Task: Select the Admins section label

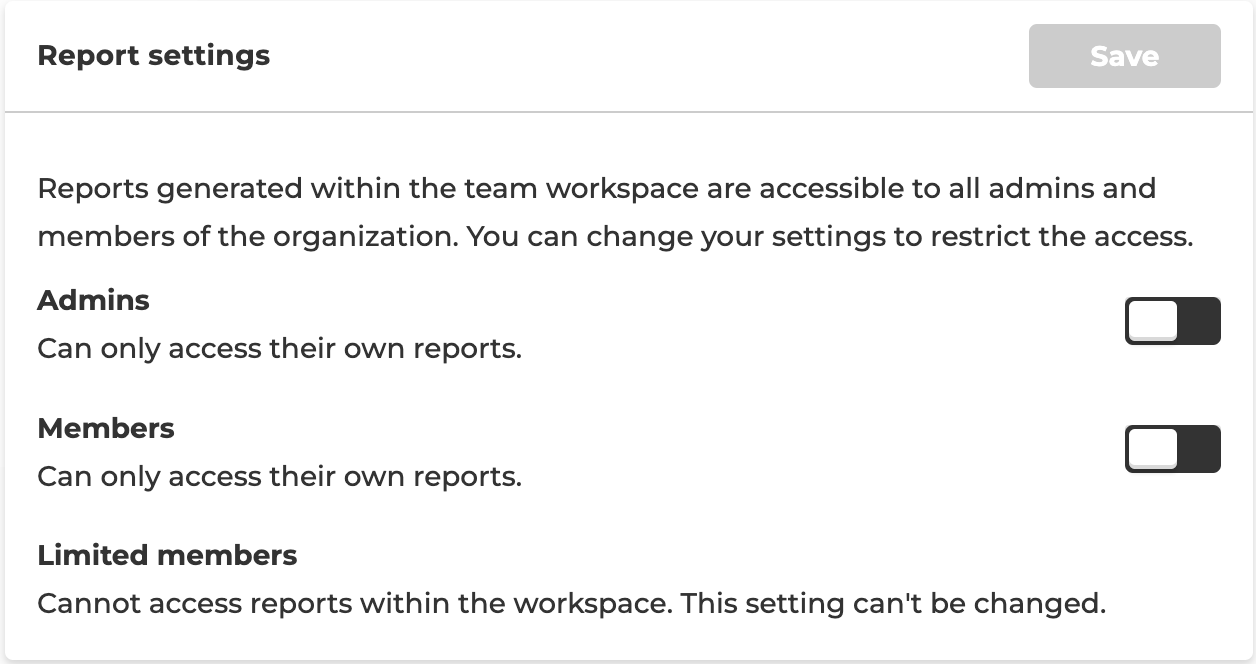Action: click(93, 300)
